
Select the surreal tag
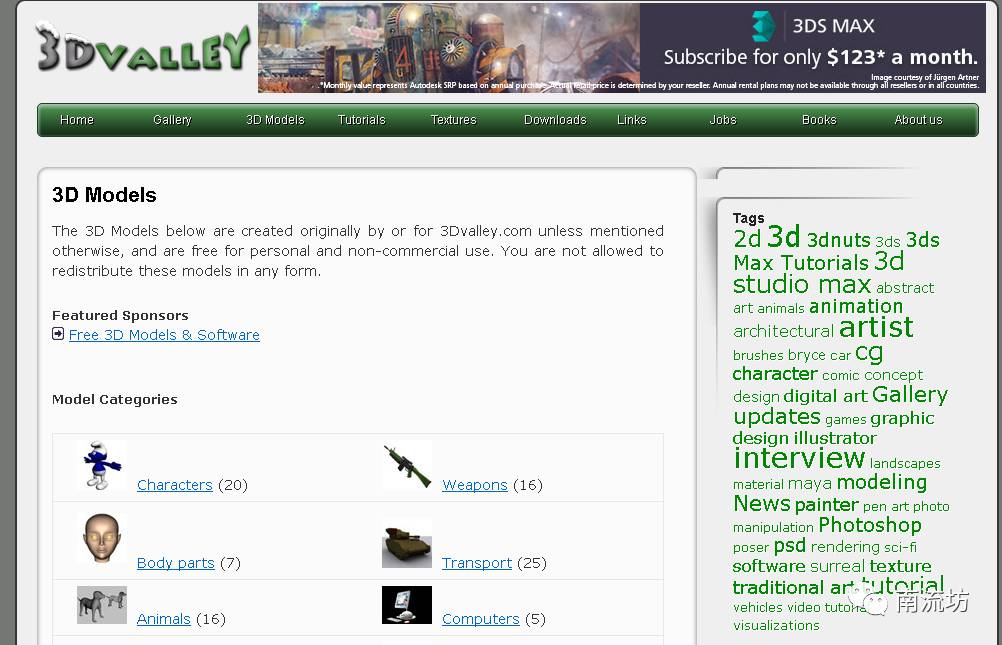[837, 566]
